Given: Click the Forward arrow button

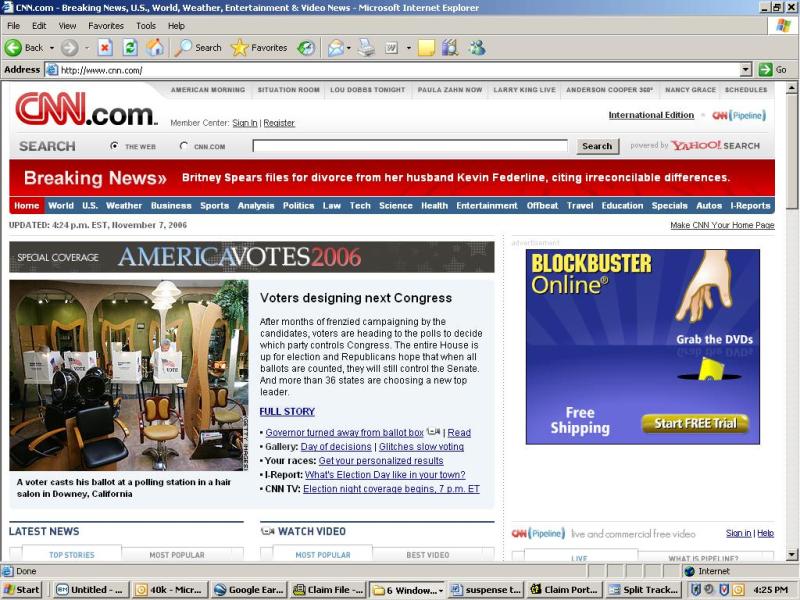Looking at the screenshot, I should point(69,48).
